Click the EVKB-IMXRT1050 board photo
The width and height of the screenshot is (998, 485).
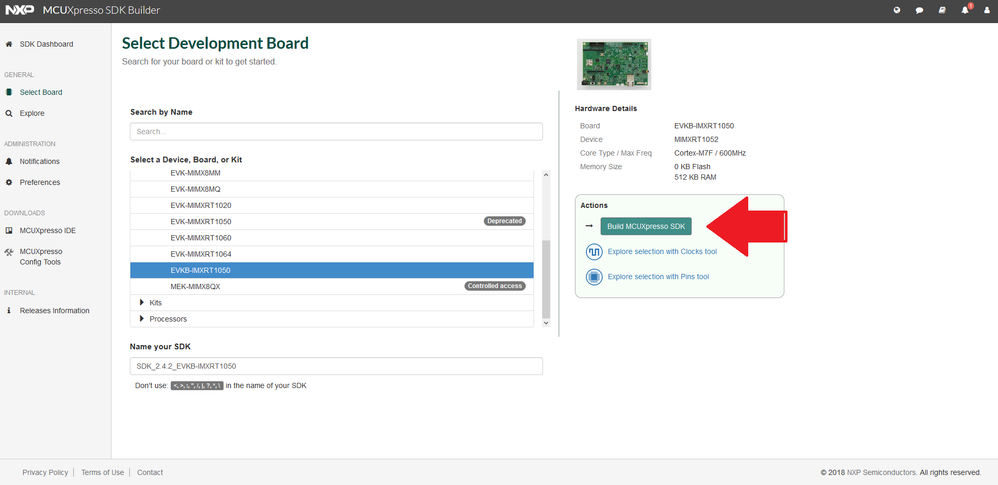(614, 64)
